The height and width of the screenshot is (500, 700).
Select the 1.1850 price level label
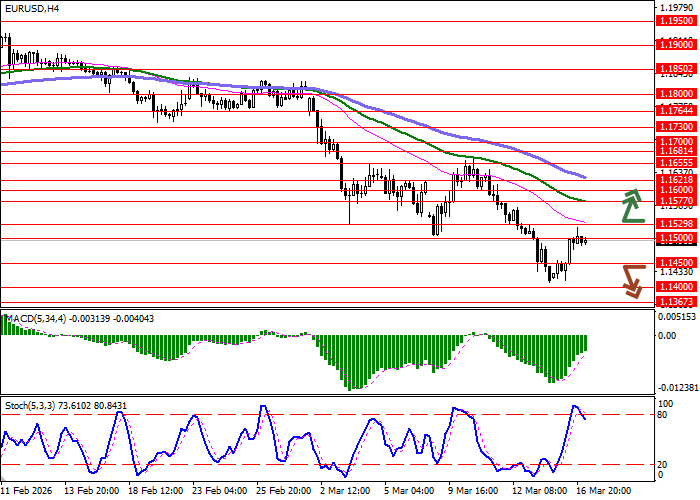click(676, 70)
